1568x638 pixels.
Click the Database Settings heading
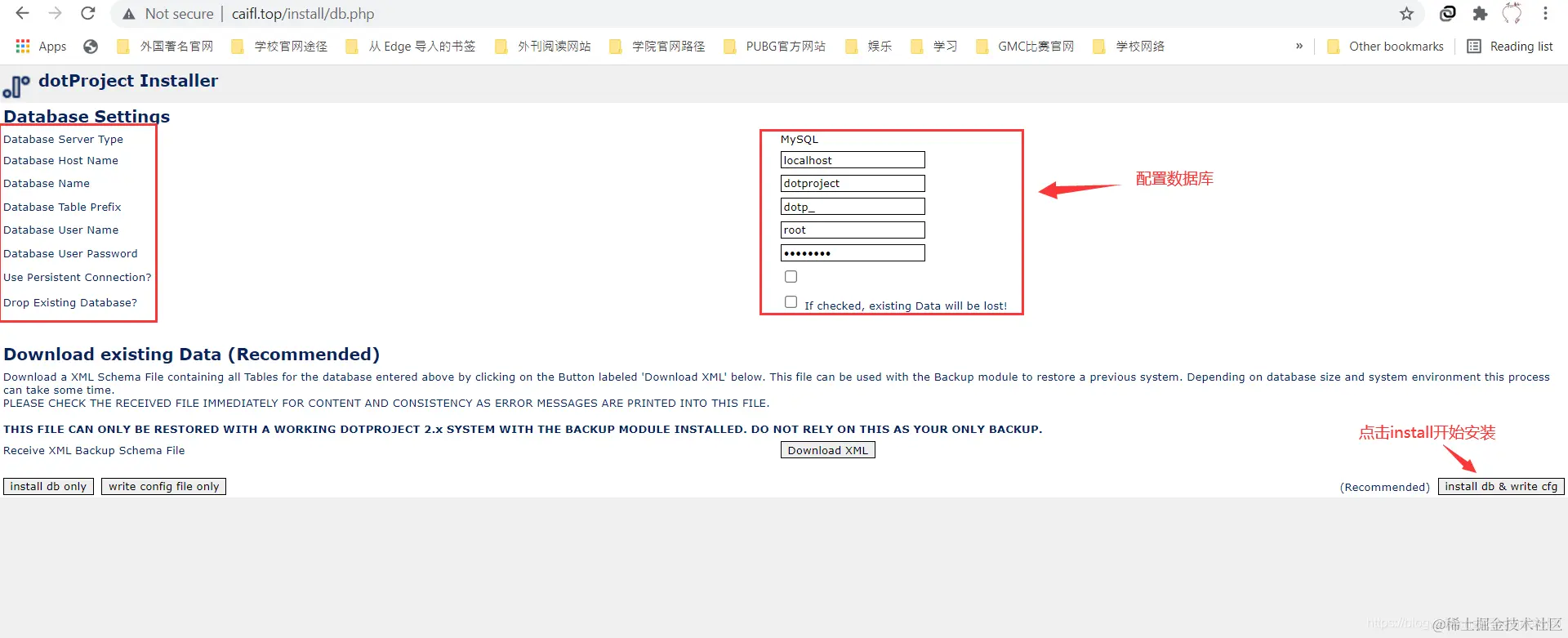87,116
